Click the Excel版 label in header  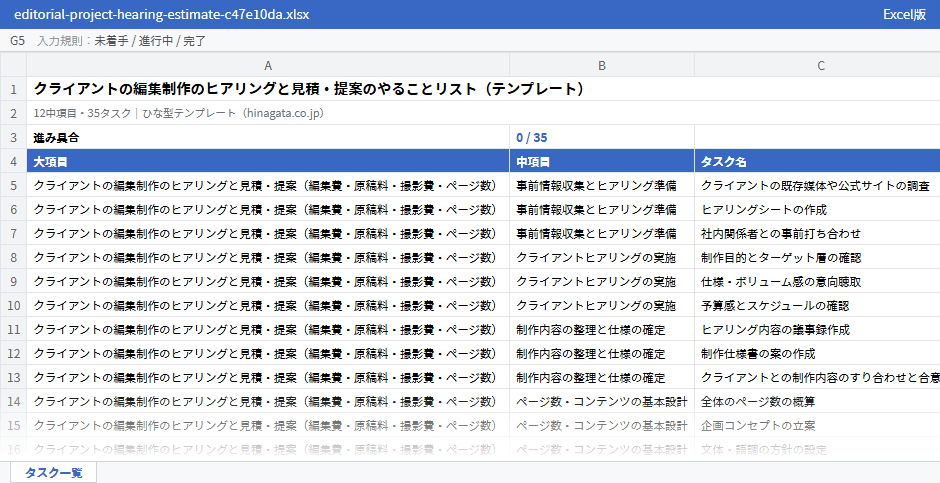(904, 14)
